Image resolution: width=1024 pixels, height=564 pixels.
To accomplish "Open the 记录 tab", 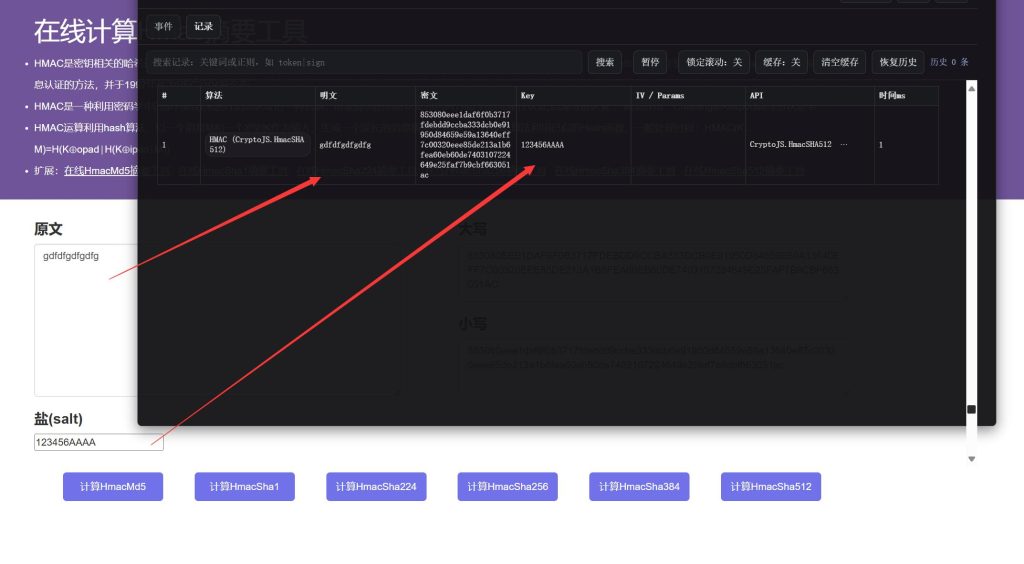I will [x=203, y=27].
